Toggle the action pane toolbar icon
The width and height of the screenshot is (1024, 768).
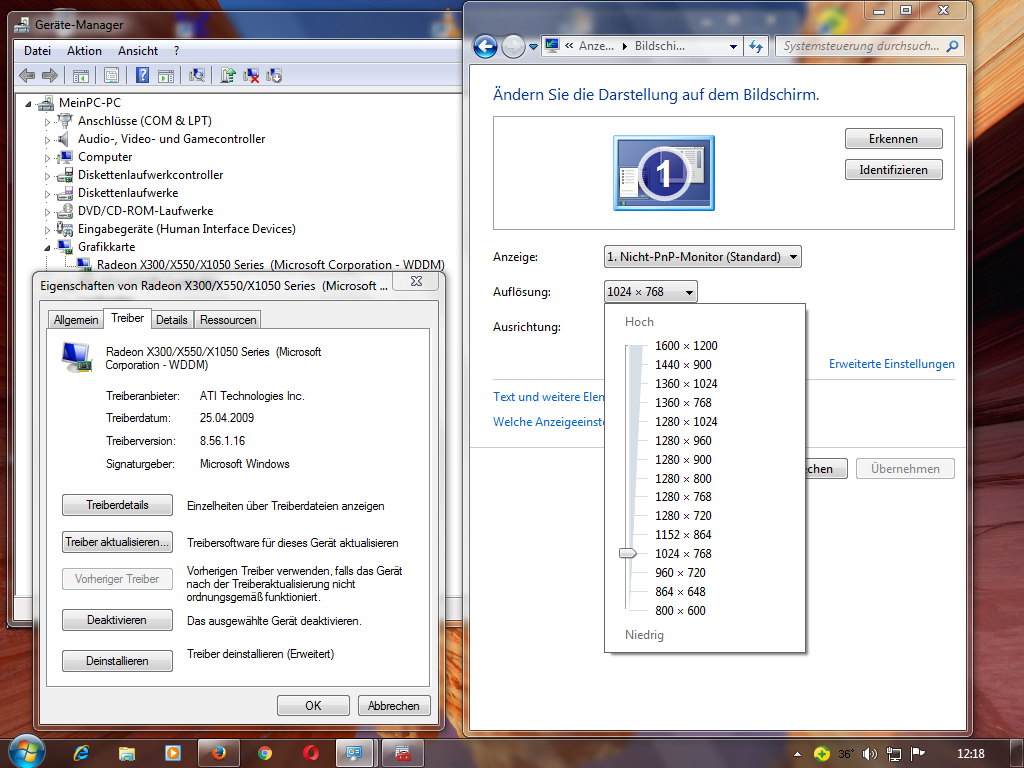coord(166,76)
